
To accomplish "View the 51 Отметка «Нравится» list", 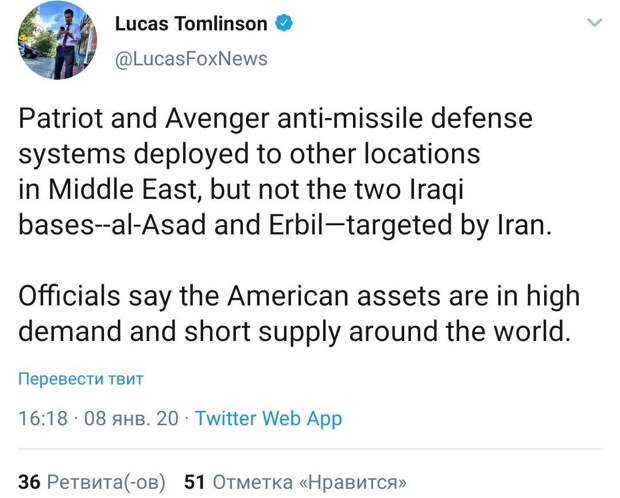I will 295,482.
